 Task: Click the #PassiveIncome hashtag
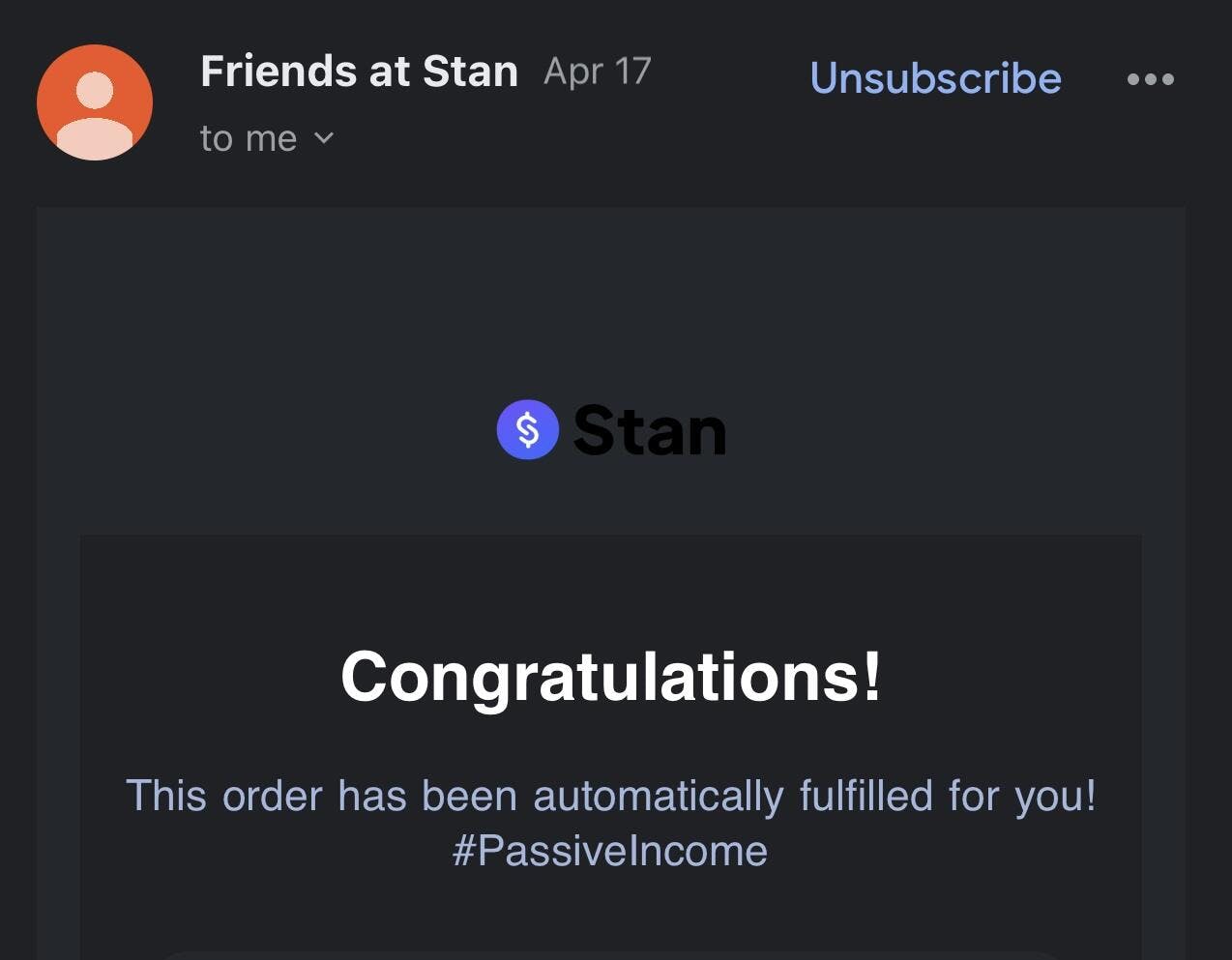(x=610, y=851)
